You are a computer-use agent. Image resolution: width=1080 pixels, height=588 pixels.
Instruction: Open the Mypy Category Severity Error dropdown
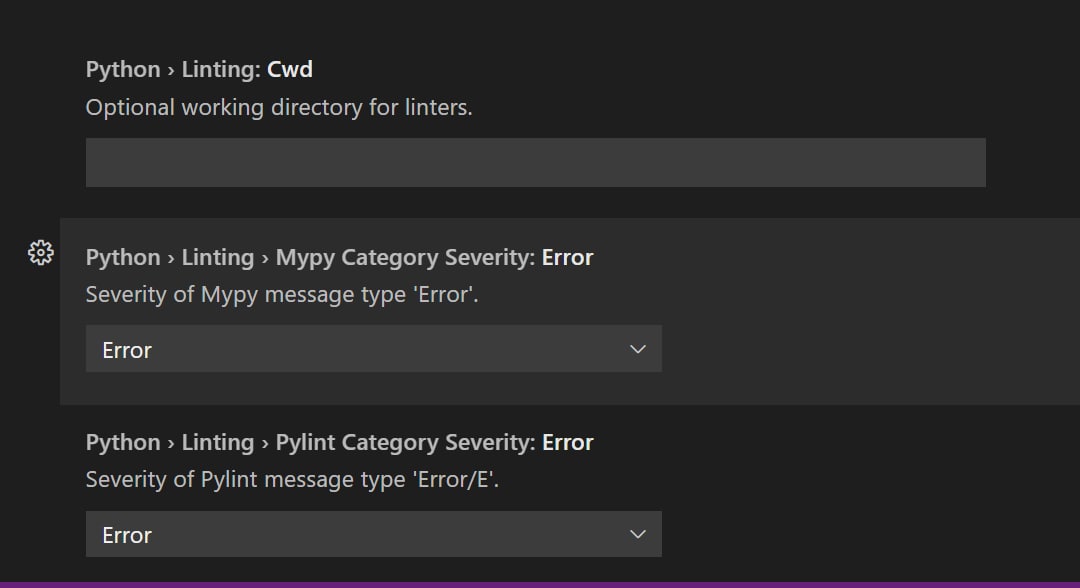(x=373, y=349)
